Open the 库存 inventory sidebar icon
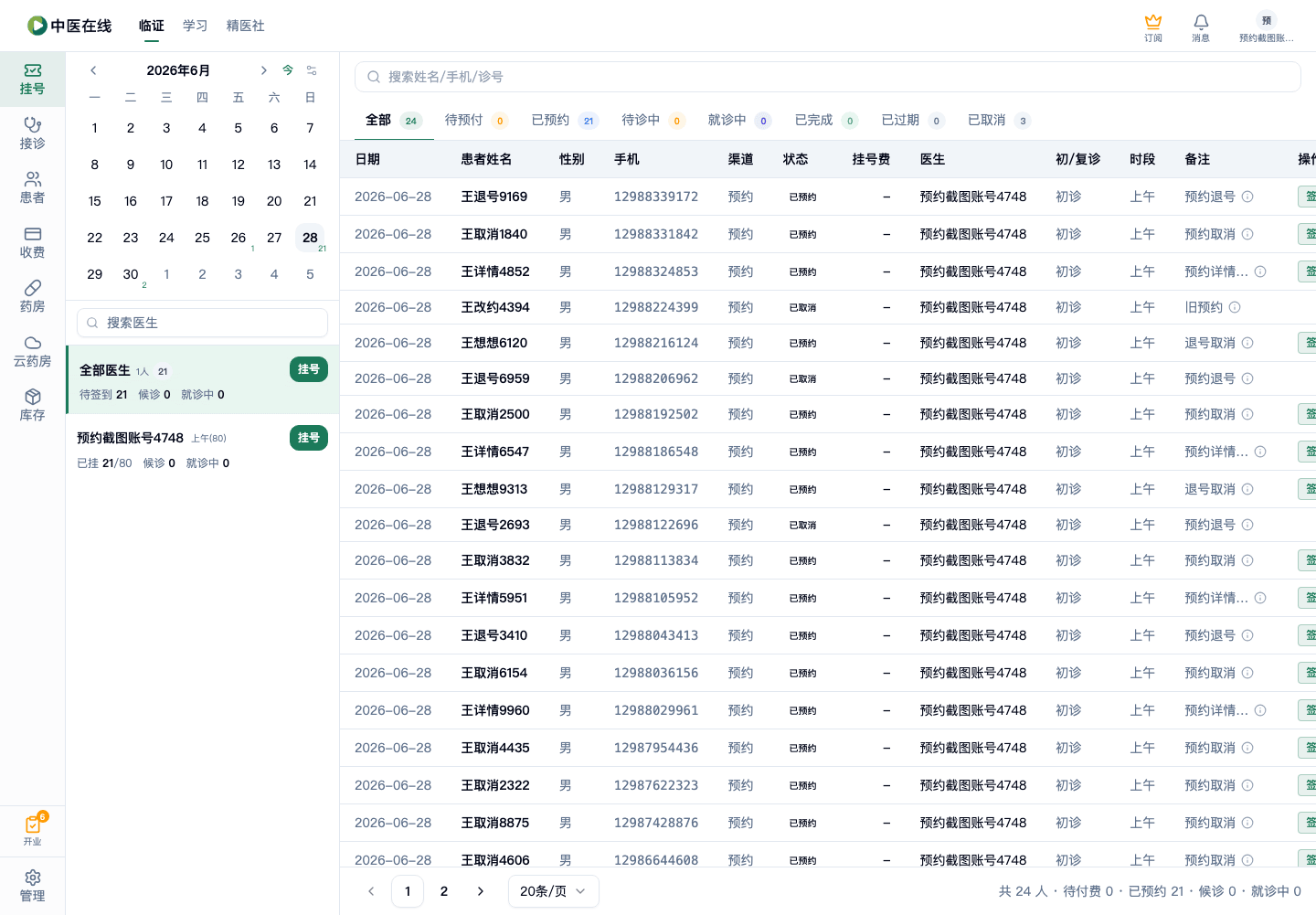The width and height of the screenshot is (1316, 915). 32,406
